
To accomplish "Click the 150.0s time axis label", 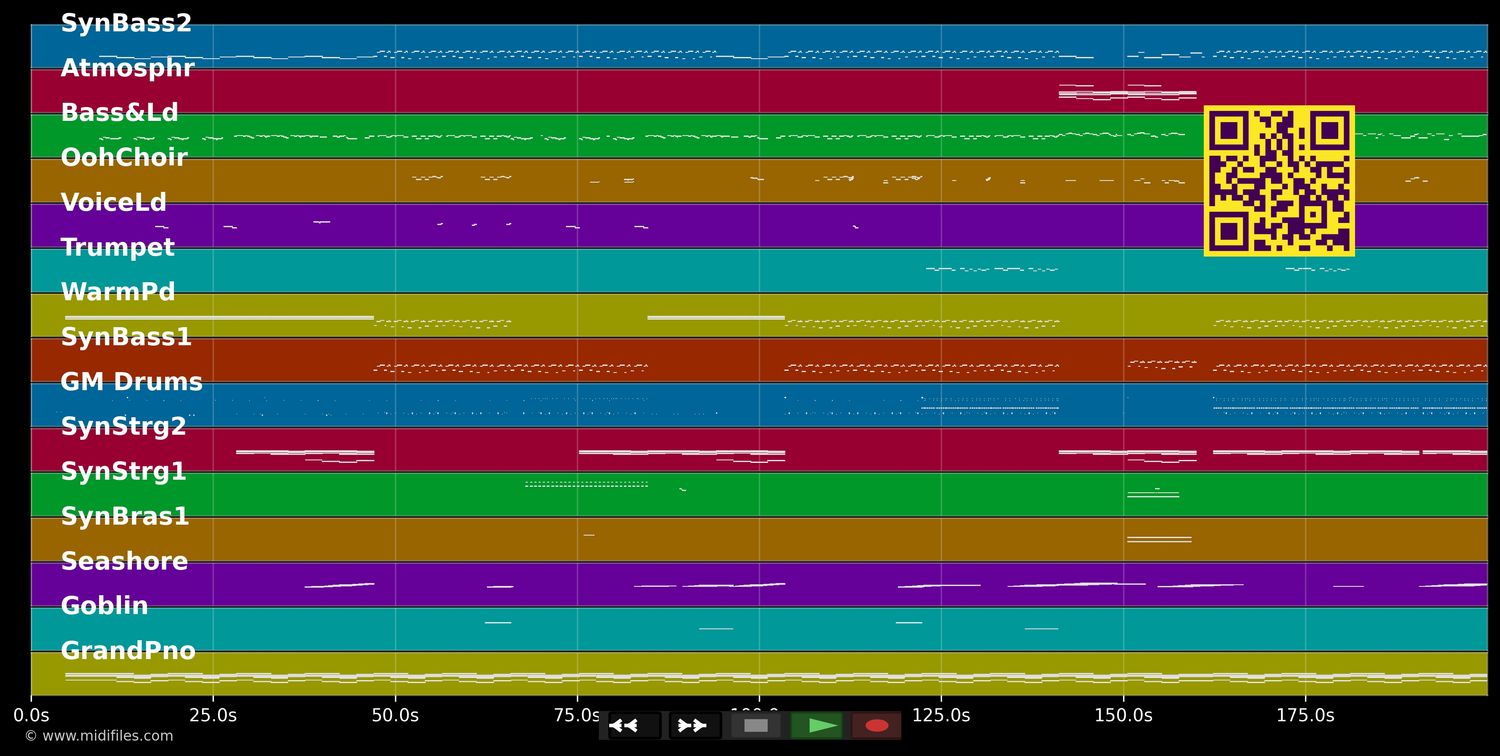I will pyautogui.click(x=1123, y=715).
